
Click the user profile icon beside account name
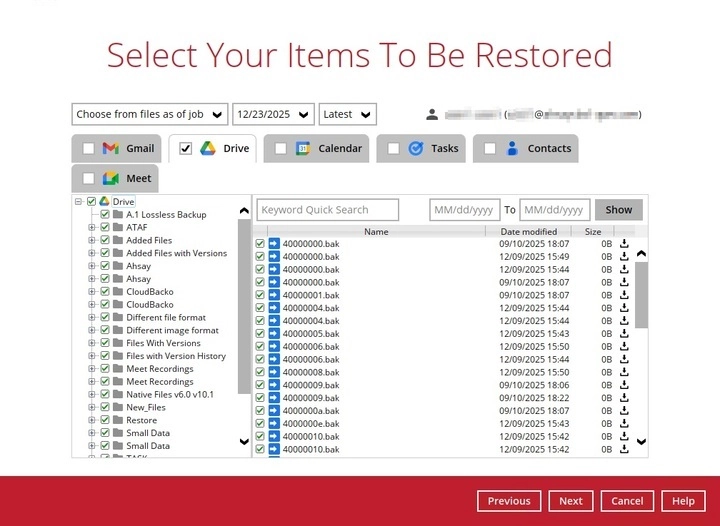(x=433, y=114)
